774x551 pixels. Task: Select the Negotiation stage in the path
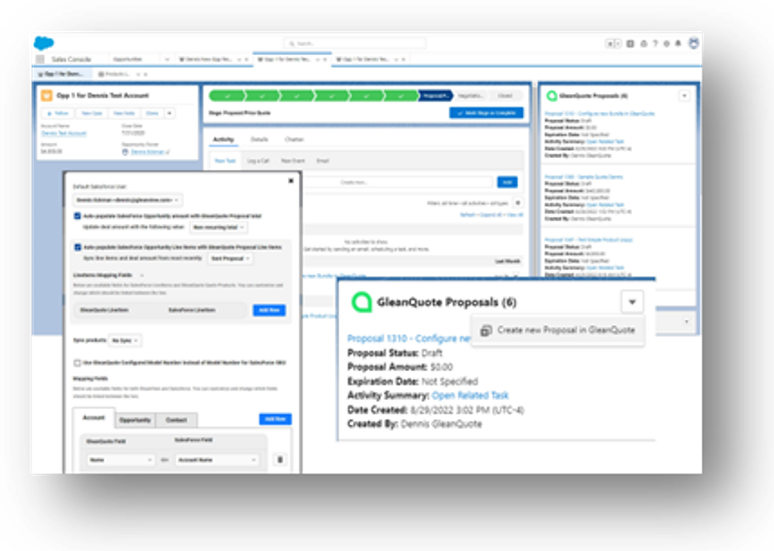pyautogui.click(x=470, y=96)
